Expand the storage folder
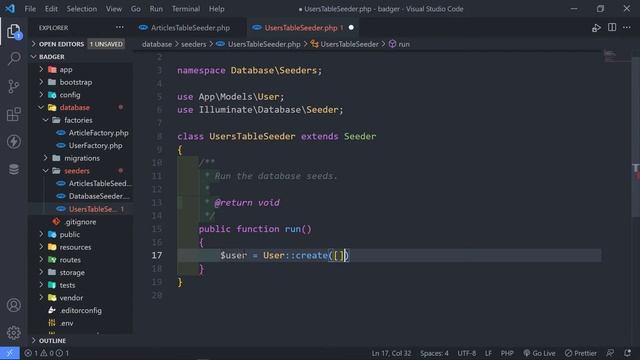640x360 pixels. pyautogui.click(x=72, y=272)
